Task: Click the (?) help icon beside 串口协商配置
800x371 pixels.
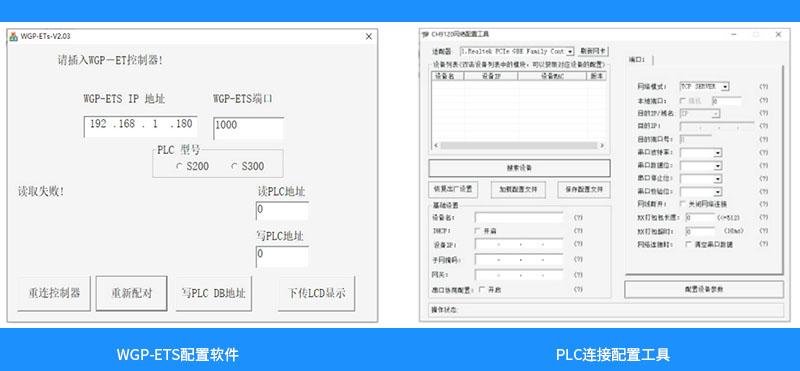Action: 578,289
